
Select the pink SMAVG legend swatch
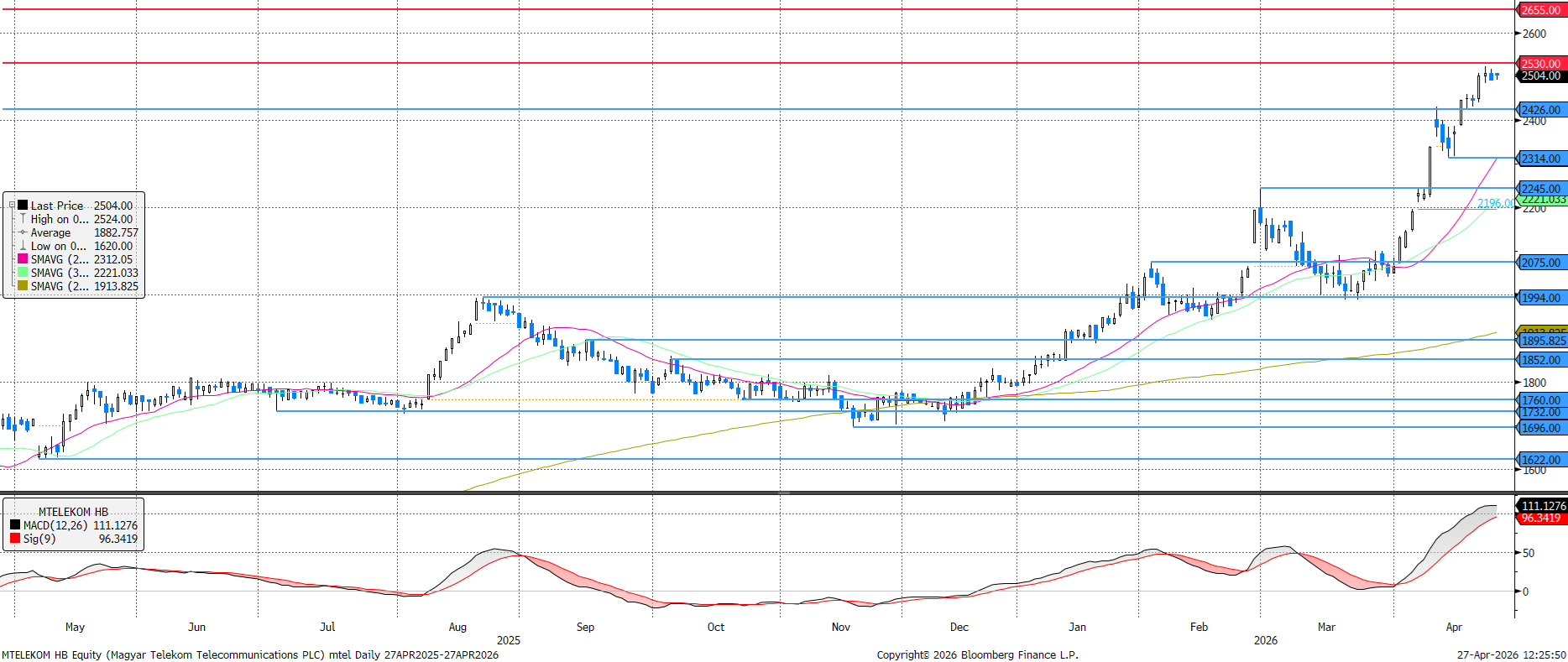pos(23,259)
